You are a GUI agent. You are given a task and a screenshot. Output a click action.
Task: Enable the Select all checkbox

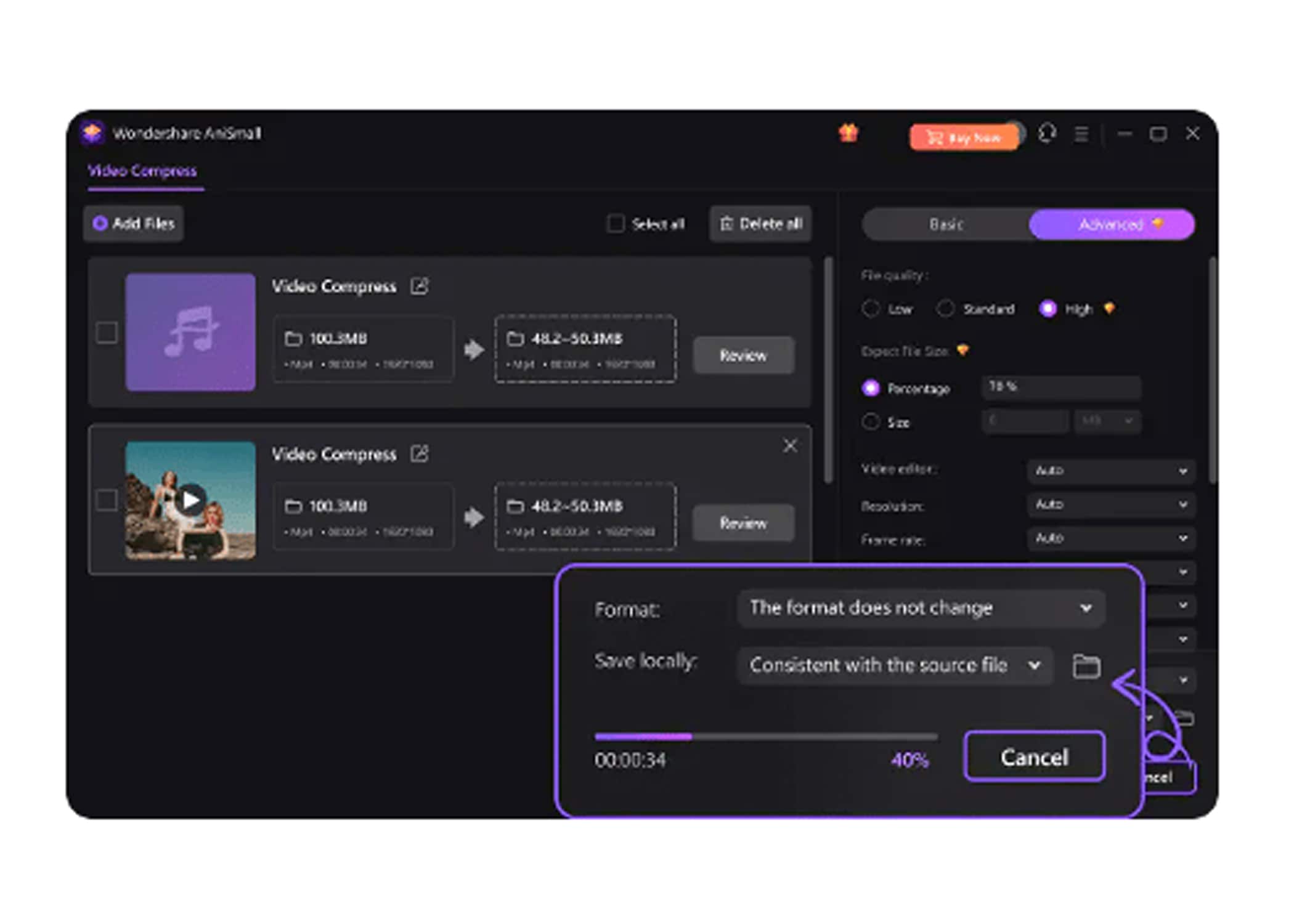click(616, 224)
